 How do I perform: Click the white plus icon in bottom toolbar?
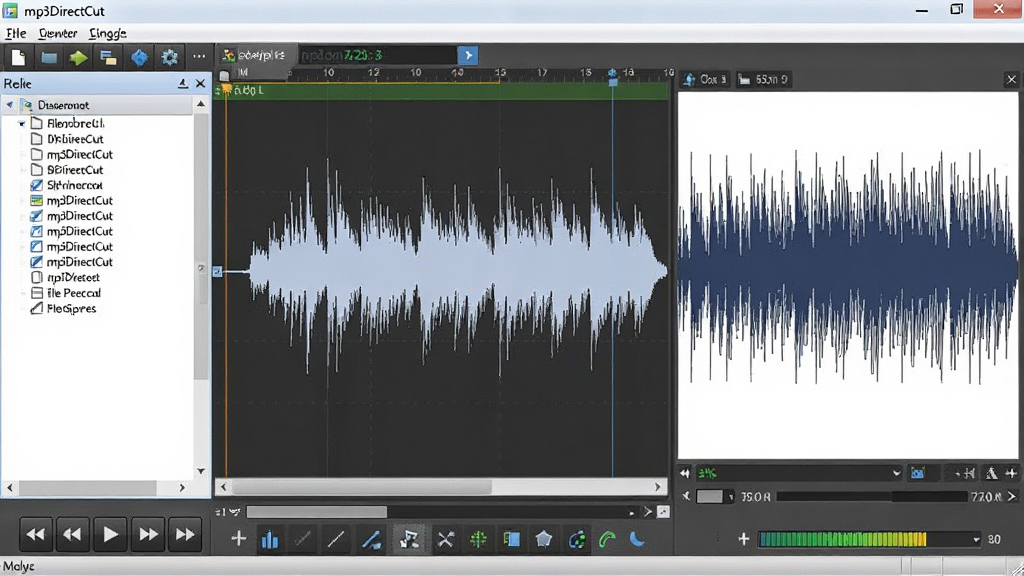pos(238,538)
